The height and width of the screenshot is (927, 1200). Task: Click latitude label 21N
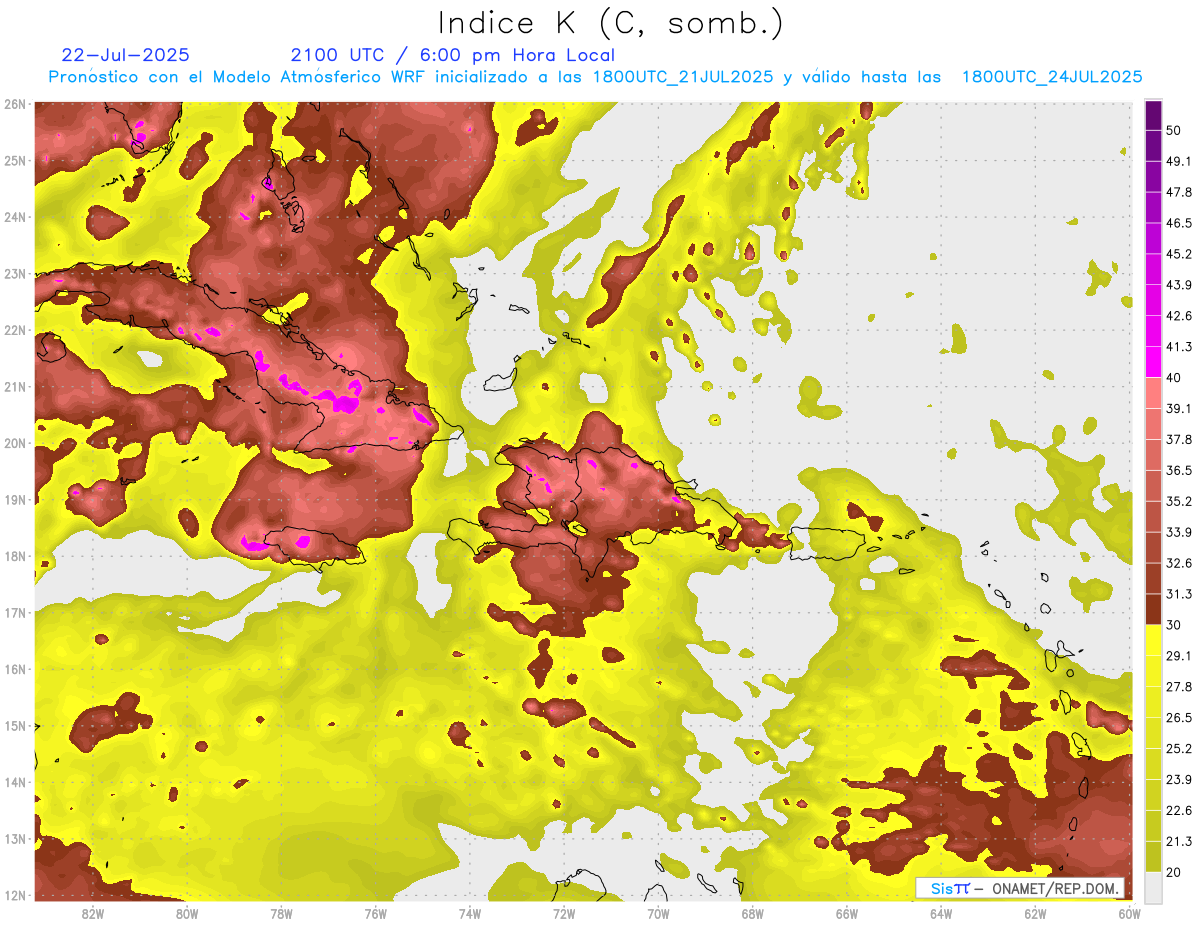(x=15, y=387)
